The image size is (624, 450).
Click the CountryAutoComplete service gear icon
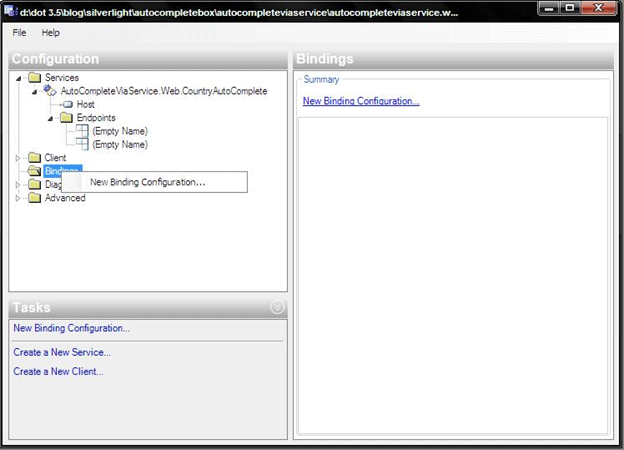[x=50, y=91]
